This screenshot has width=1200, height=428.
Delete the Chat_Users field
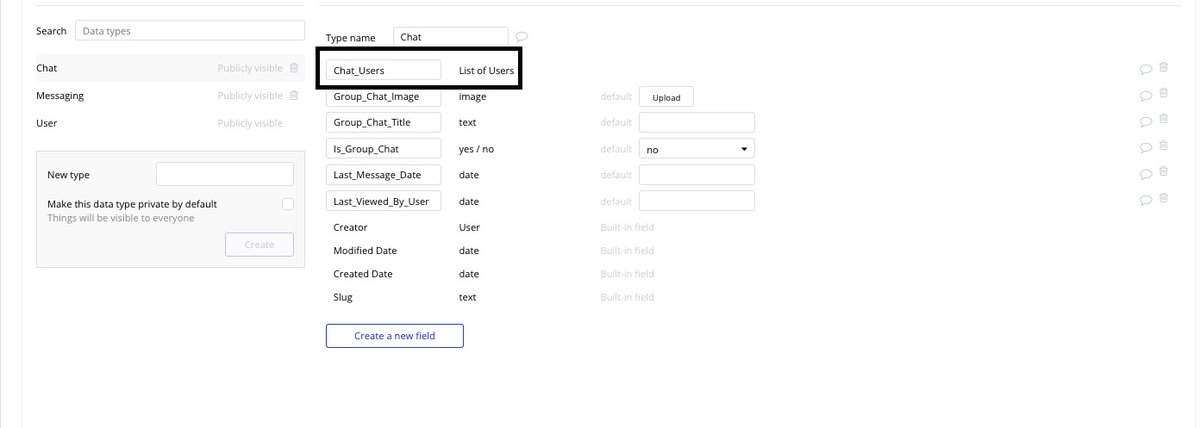click(1163, 68)
